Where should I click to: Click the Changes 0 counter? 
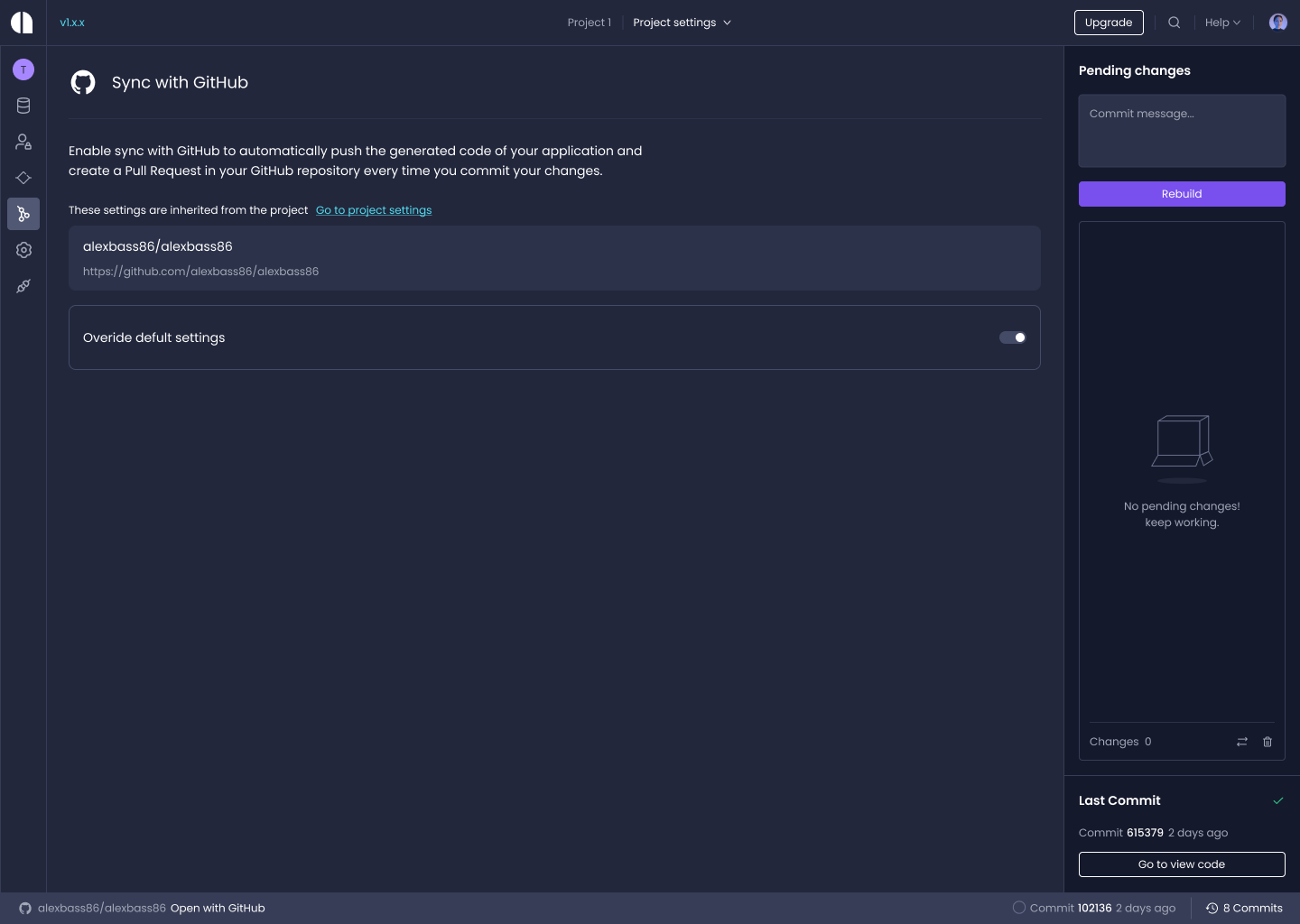(x=1120, y=742)
